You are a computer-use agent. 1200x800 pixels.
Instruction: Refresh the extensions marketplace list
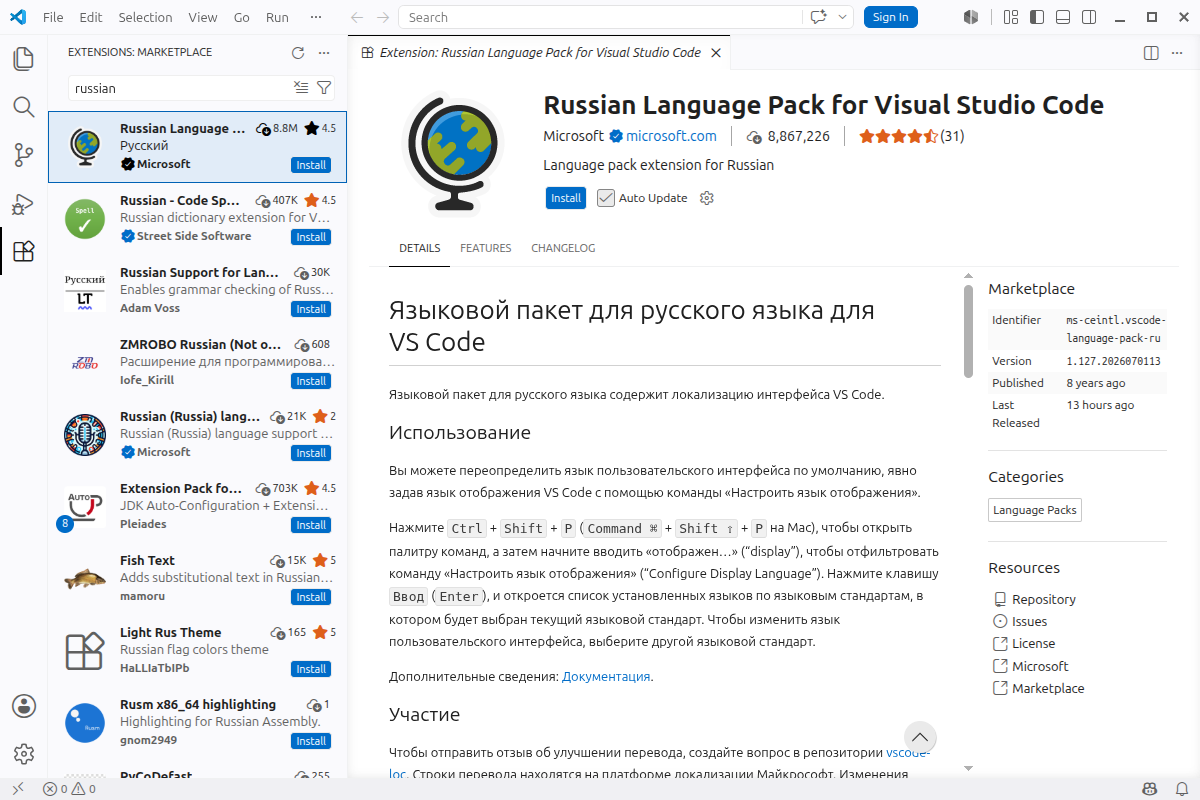pos(297,53)
